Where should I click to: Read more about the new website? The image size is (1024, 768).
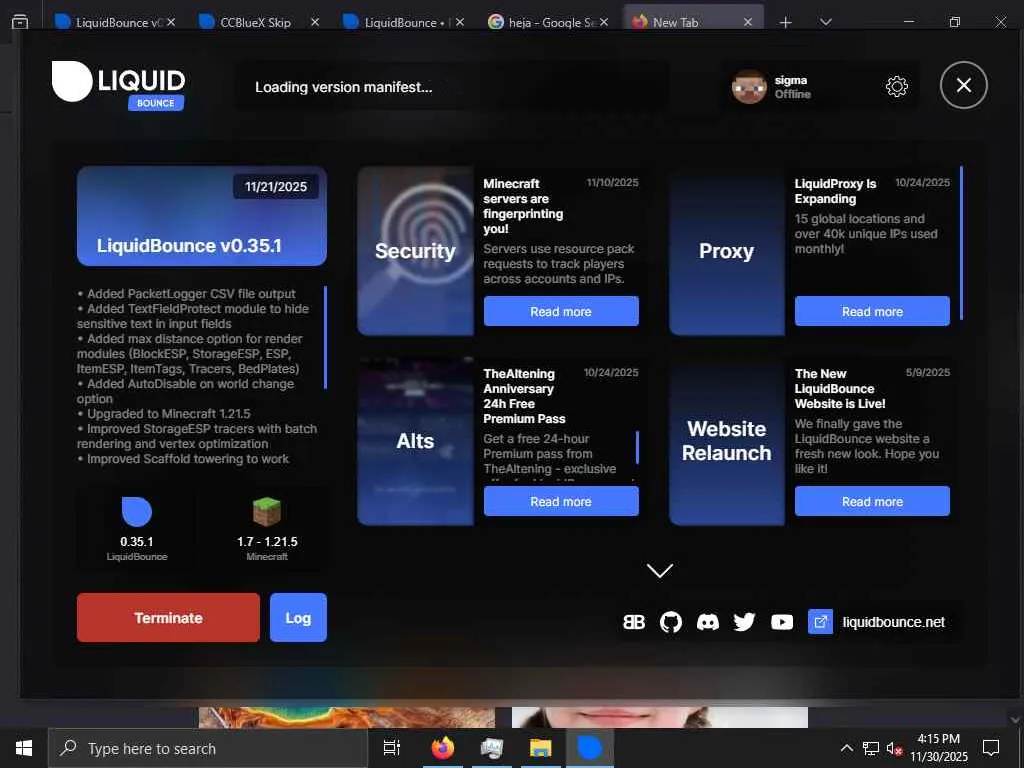coord(872,501)
